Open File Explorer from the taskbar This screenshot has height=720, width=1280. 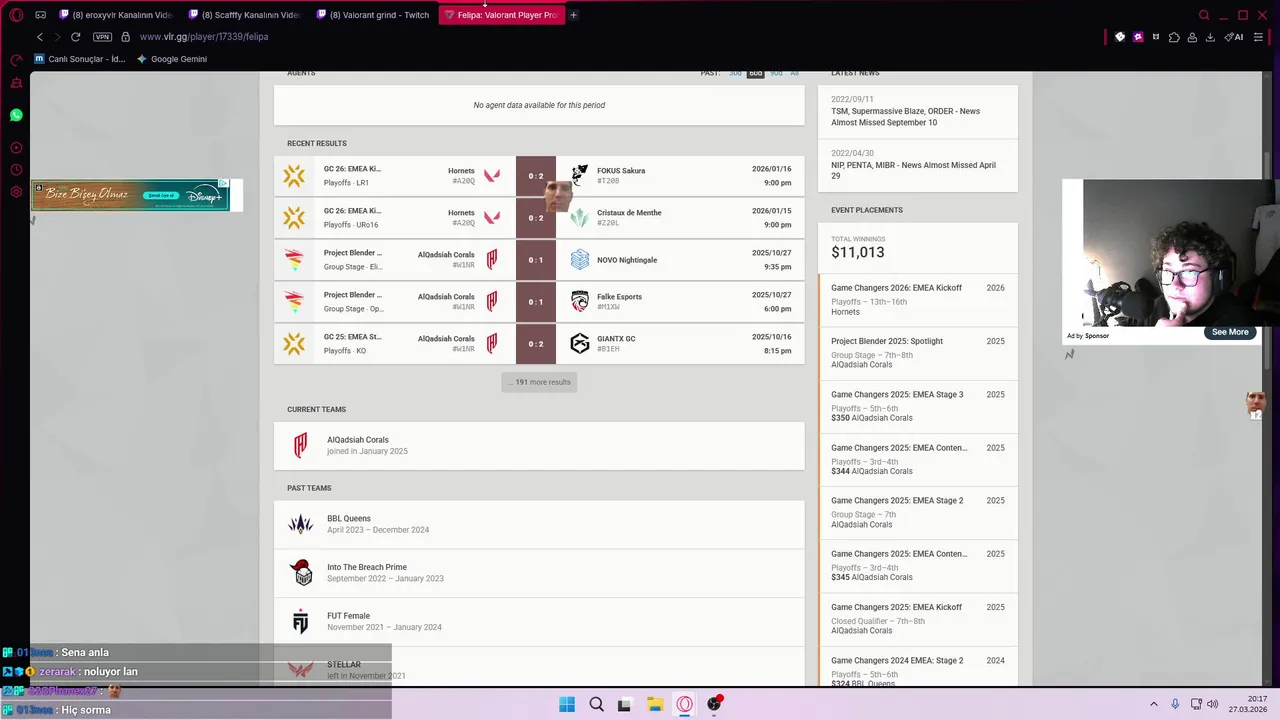655,704
